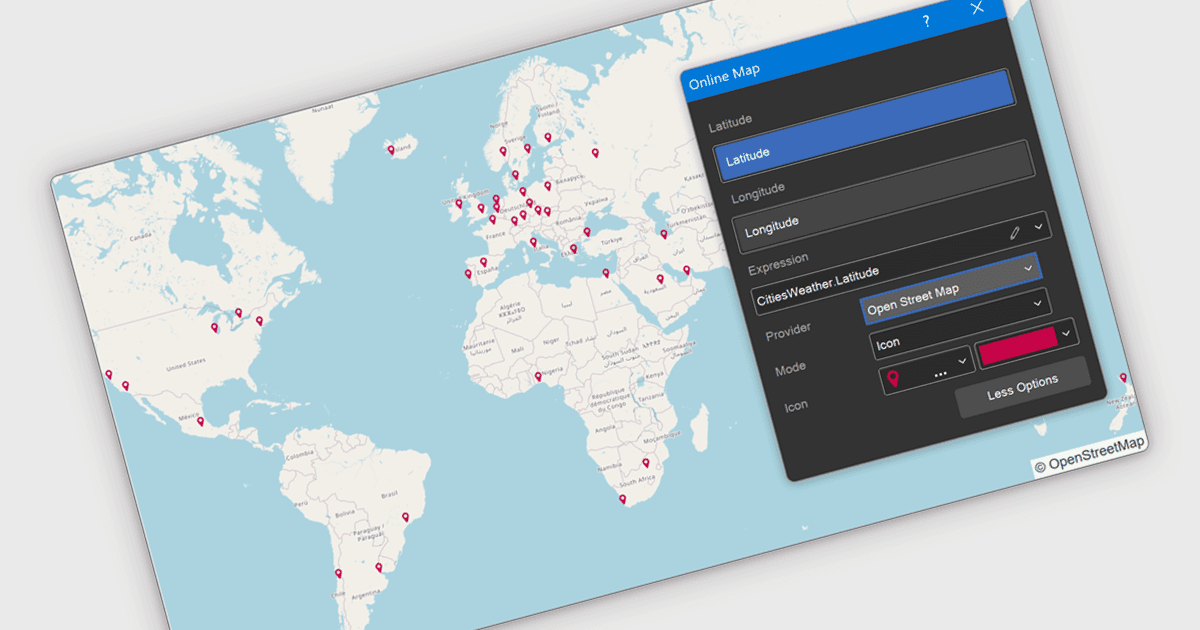Image resolution: width=1200 pixels, height=630 pixels.
Task: Open the OpenStreetMap attribution link
Action: (x=1091, y=455)
